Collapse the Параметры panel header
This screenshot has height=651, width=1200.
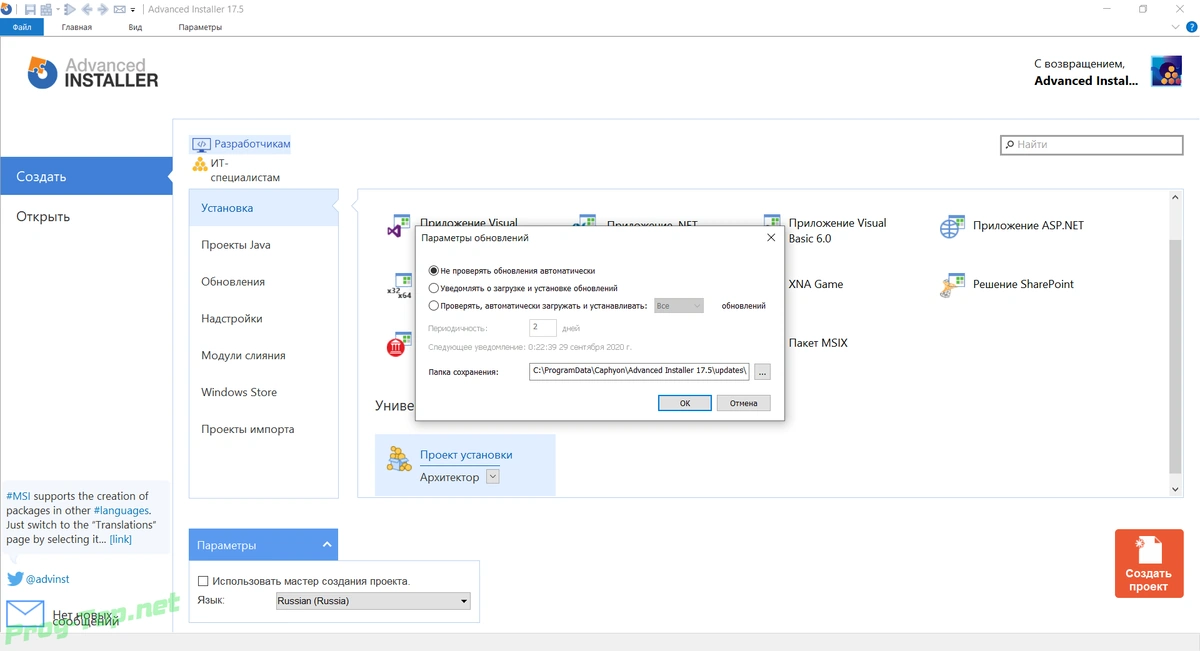coord(263,545)
